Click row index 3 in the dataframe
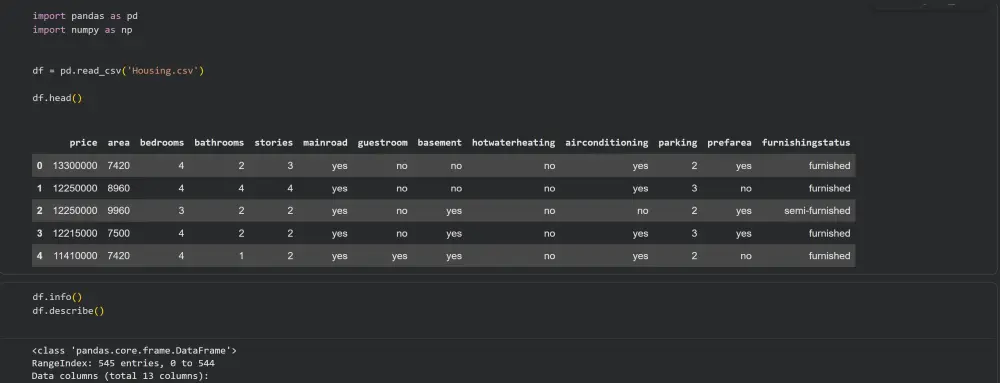 click(40, 233)
